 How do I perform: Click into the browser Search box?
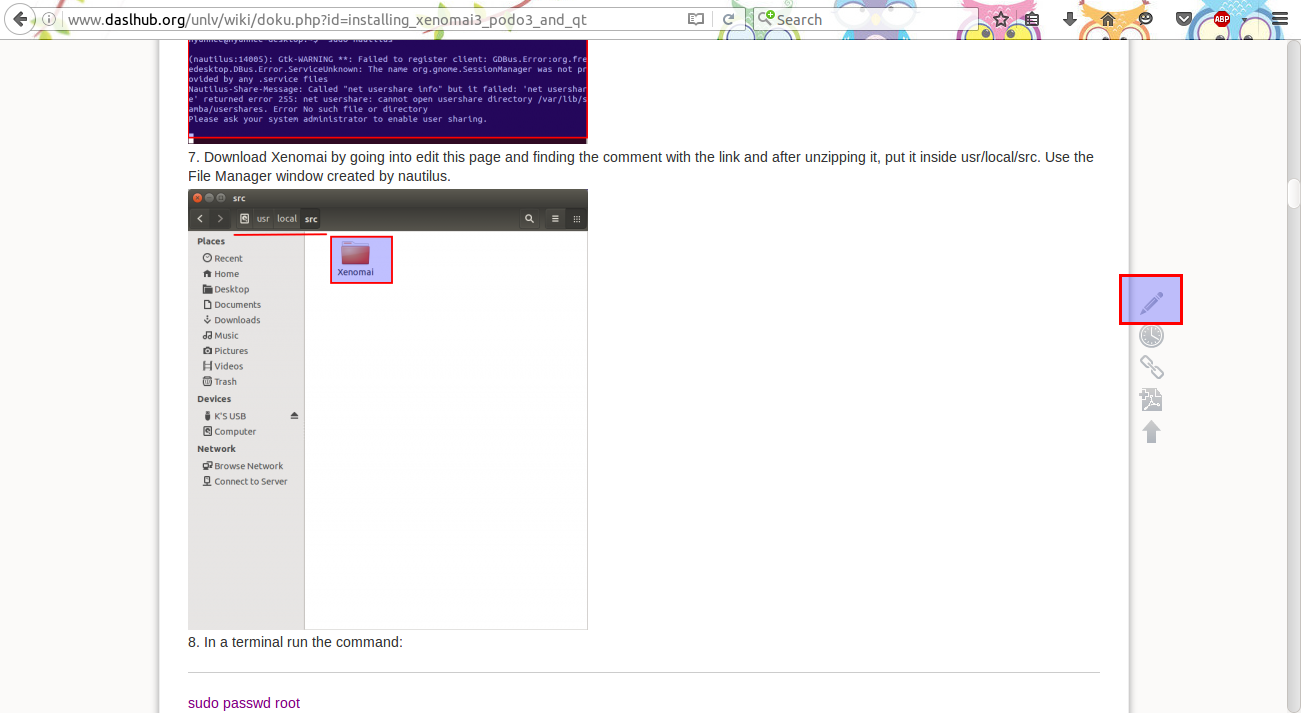pos(865,19)
